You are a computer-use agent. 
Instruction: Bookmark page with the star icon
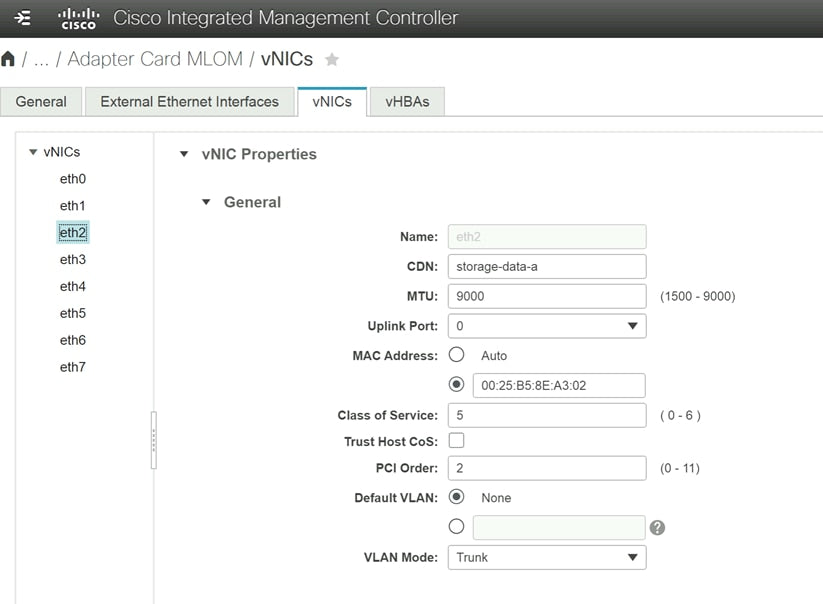click(x=332, y=60)
